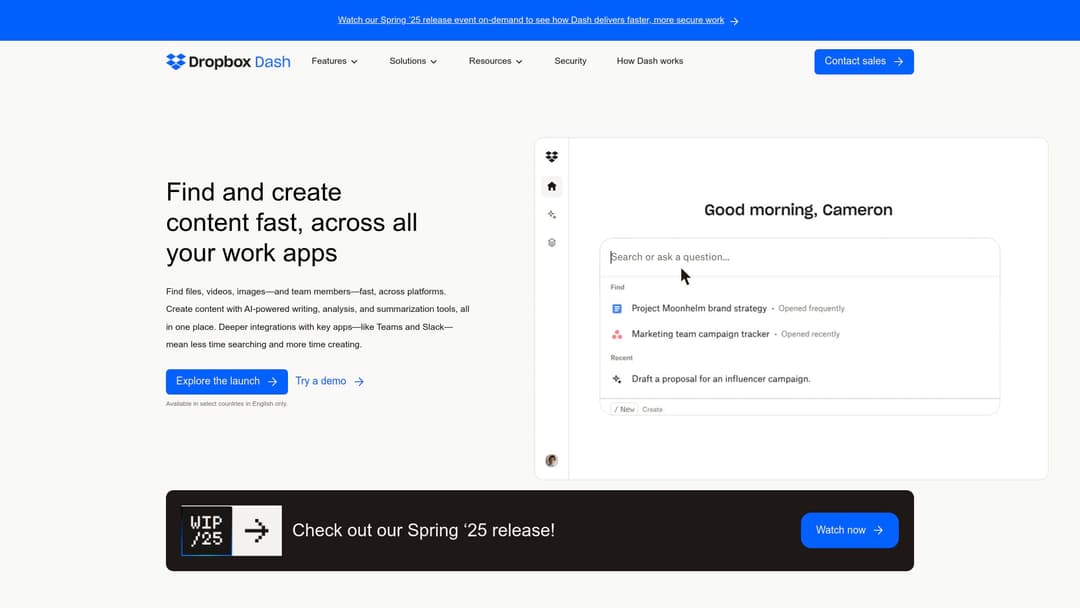Click the Search or ask a question field

[800, 258]
